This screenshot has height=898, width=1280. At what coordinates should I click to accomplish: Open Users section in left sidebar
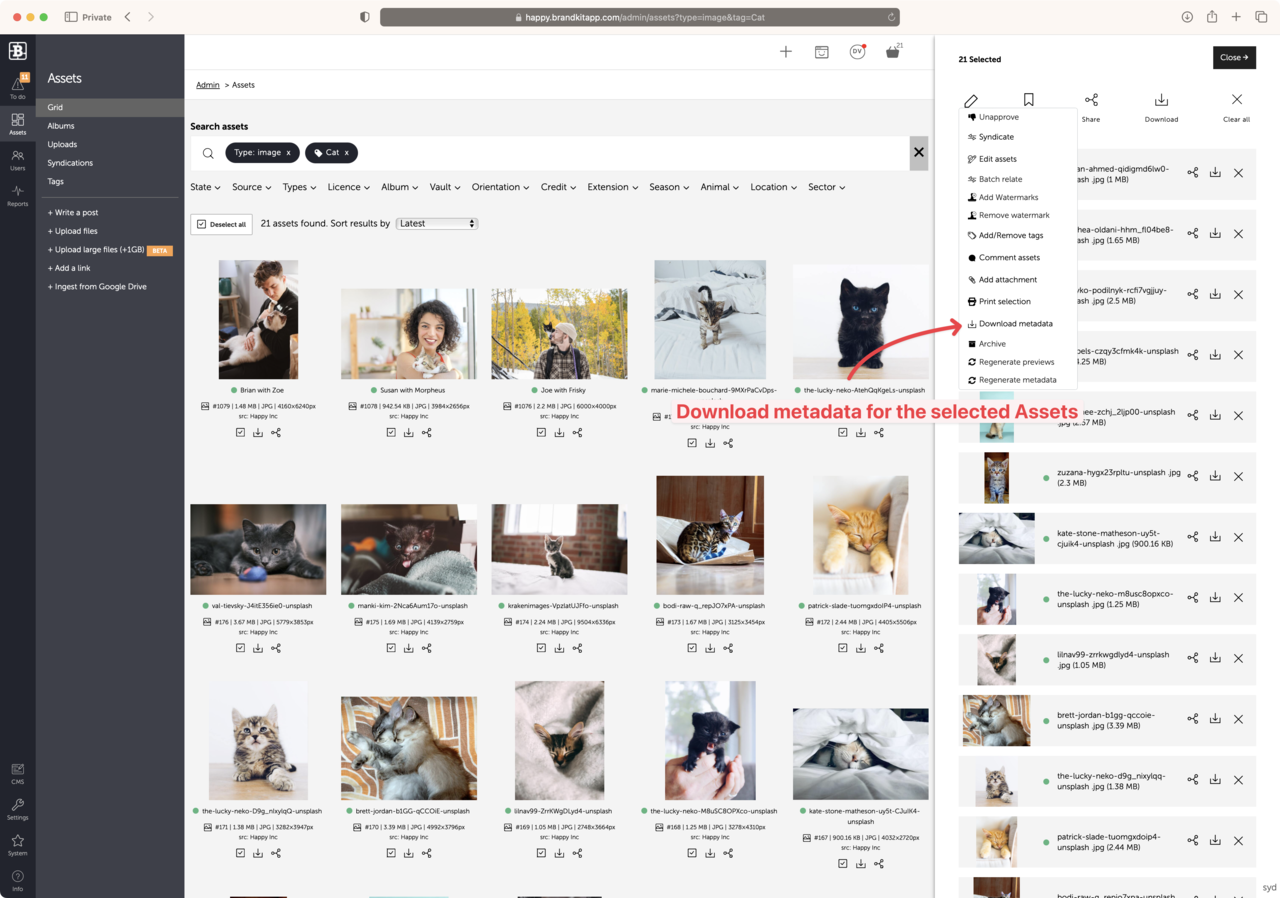[17, 159]
